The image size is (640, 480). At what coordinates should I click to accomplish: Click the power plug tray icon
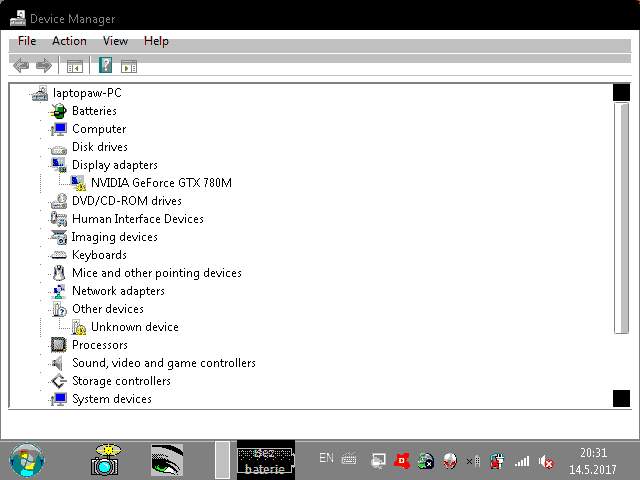click(x=497, y=461)
